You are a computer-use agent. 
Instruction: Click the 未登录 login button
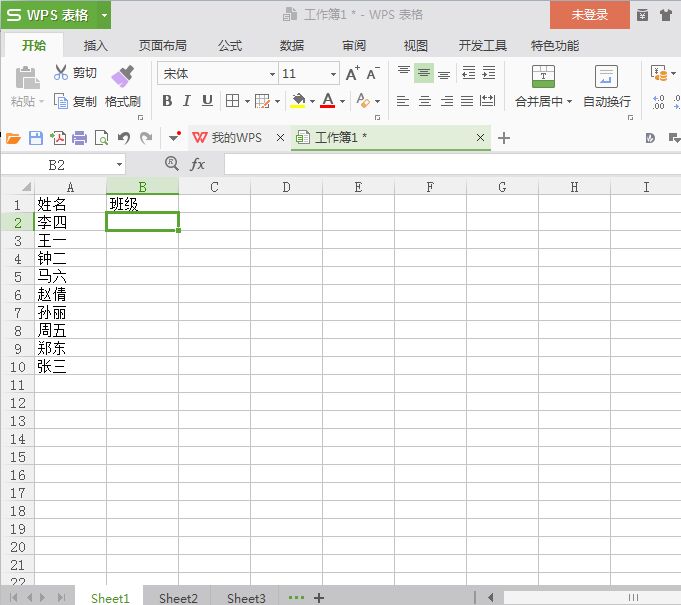click(589, 15)
